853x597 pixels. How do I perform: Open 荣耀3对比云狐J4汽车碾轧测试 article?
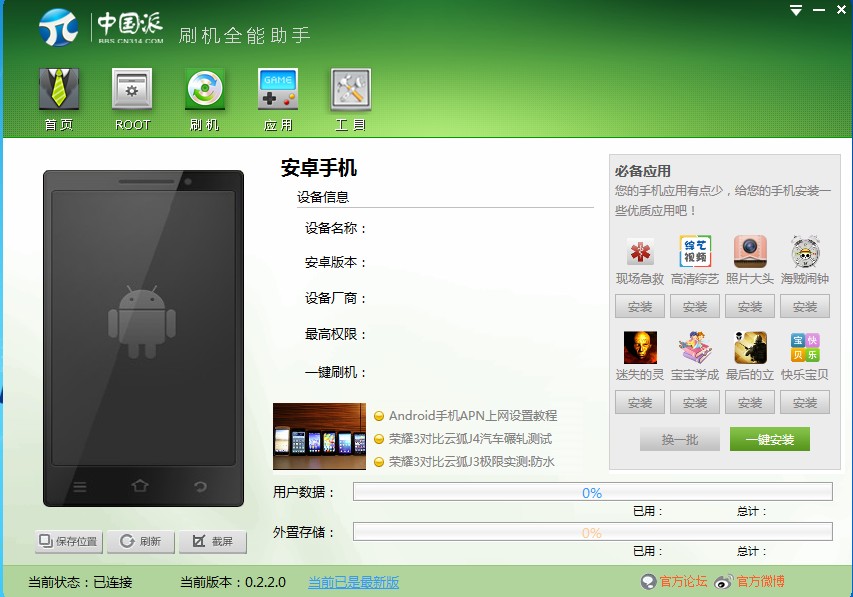tap(470, 439)
